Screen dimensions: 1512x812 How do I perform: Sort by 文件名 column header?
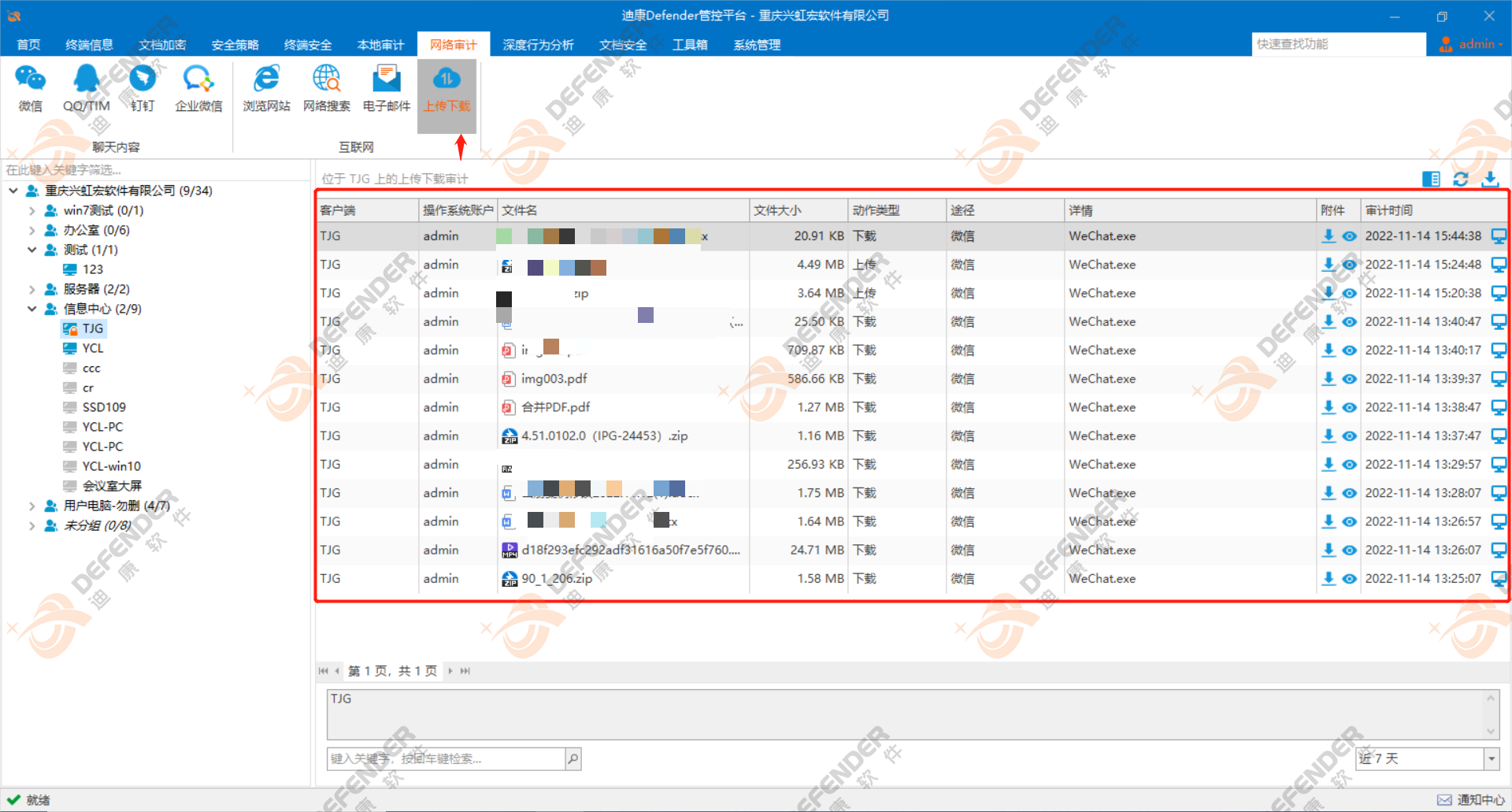click(x=623, y=210)
